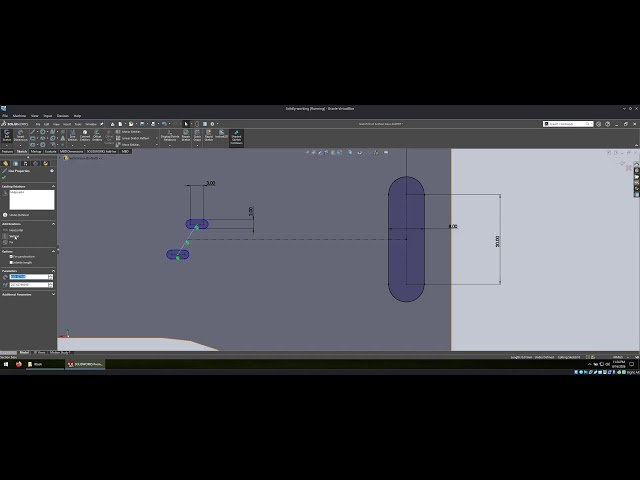
Task: Click the Home icon in quick toolbar
Action: coord(113,124)
